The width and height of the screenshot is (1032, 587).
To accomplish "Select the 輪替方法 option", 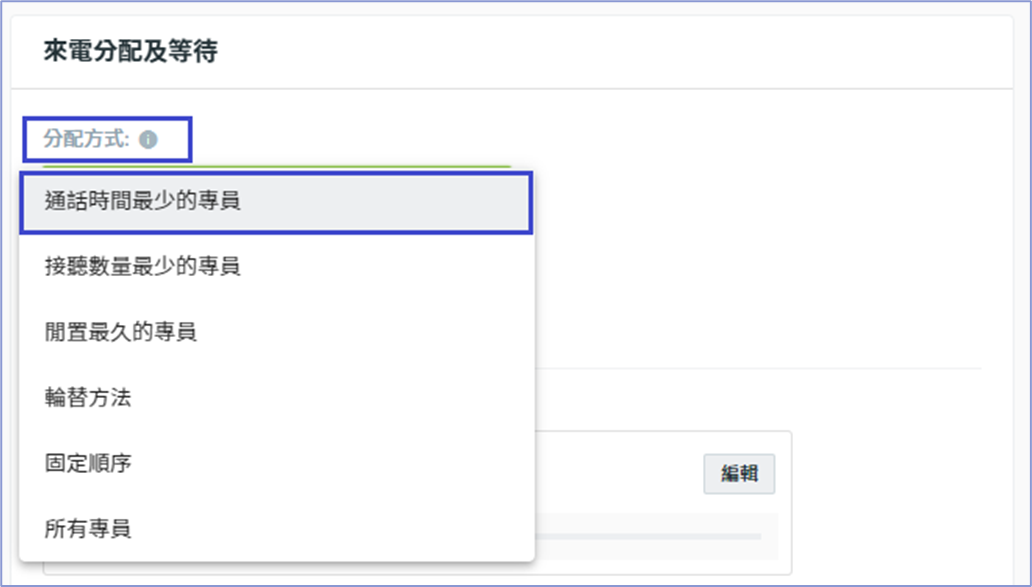I will [276, 397].
